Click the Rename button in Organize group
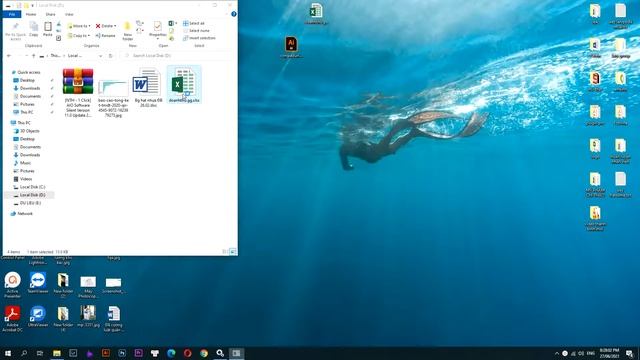Screen dimensions: 640x360 click(x=105, y=36)
